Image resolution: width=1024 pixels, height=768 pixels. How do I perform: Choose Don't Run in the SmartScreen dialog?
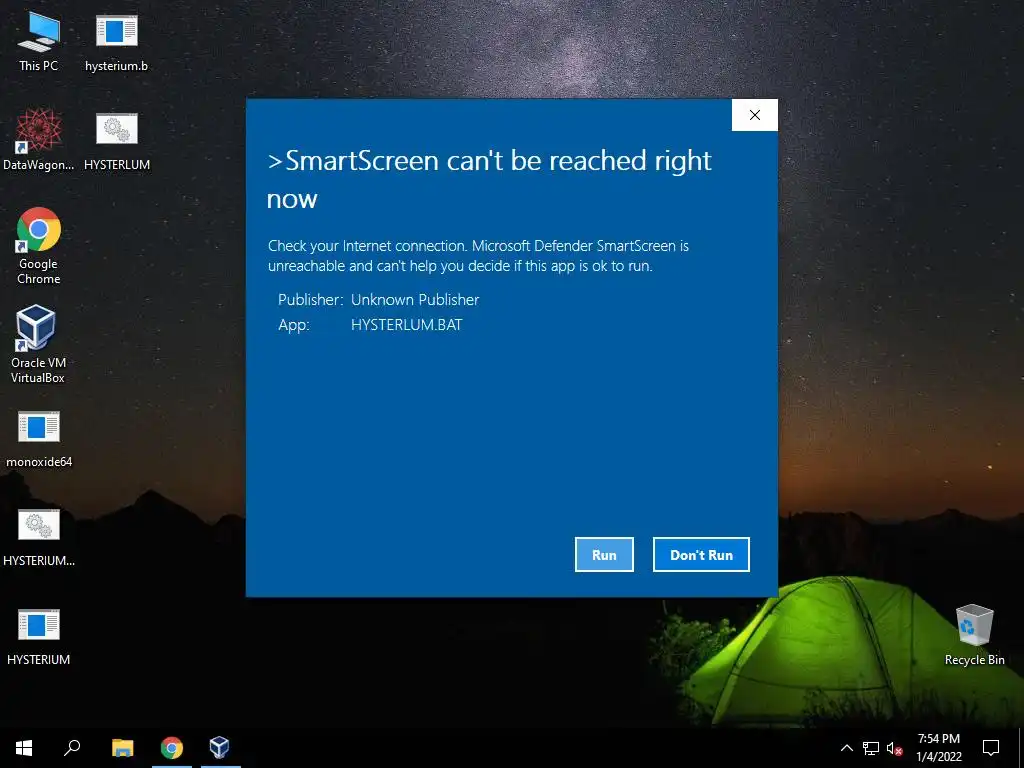[701, 554]
